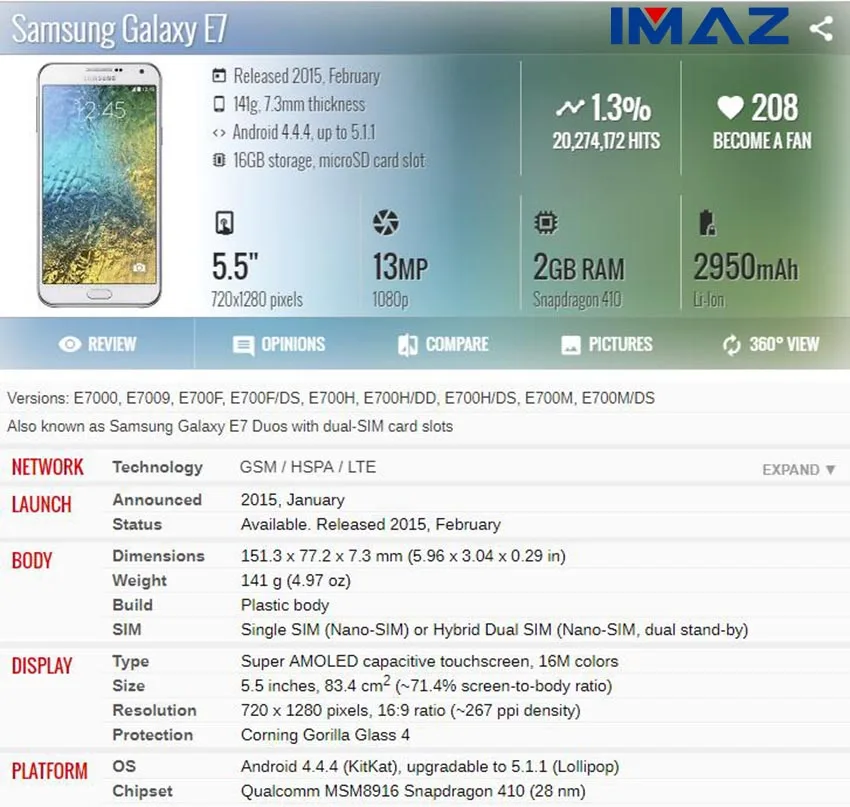Click the 2GB RAM spec
This screenshot has width=850, height=807.
coord(578,267)
